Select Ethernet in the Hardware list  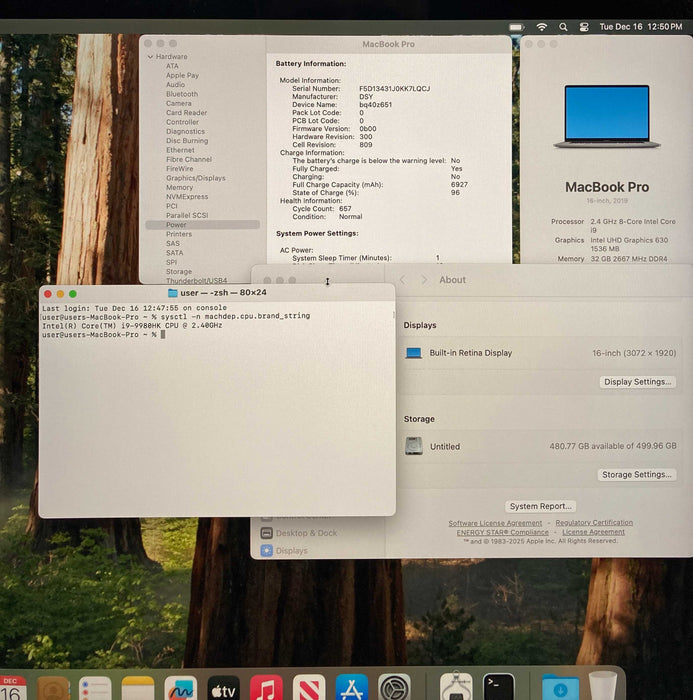tap(180, 150)
